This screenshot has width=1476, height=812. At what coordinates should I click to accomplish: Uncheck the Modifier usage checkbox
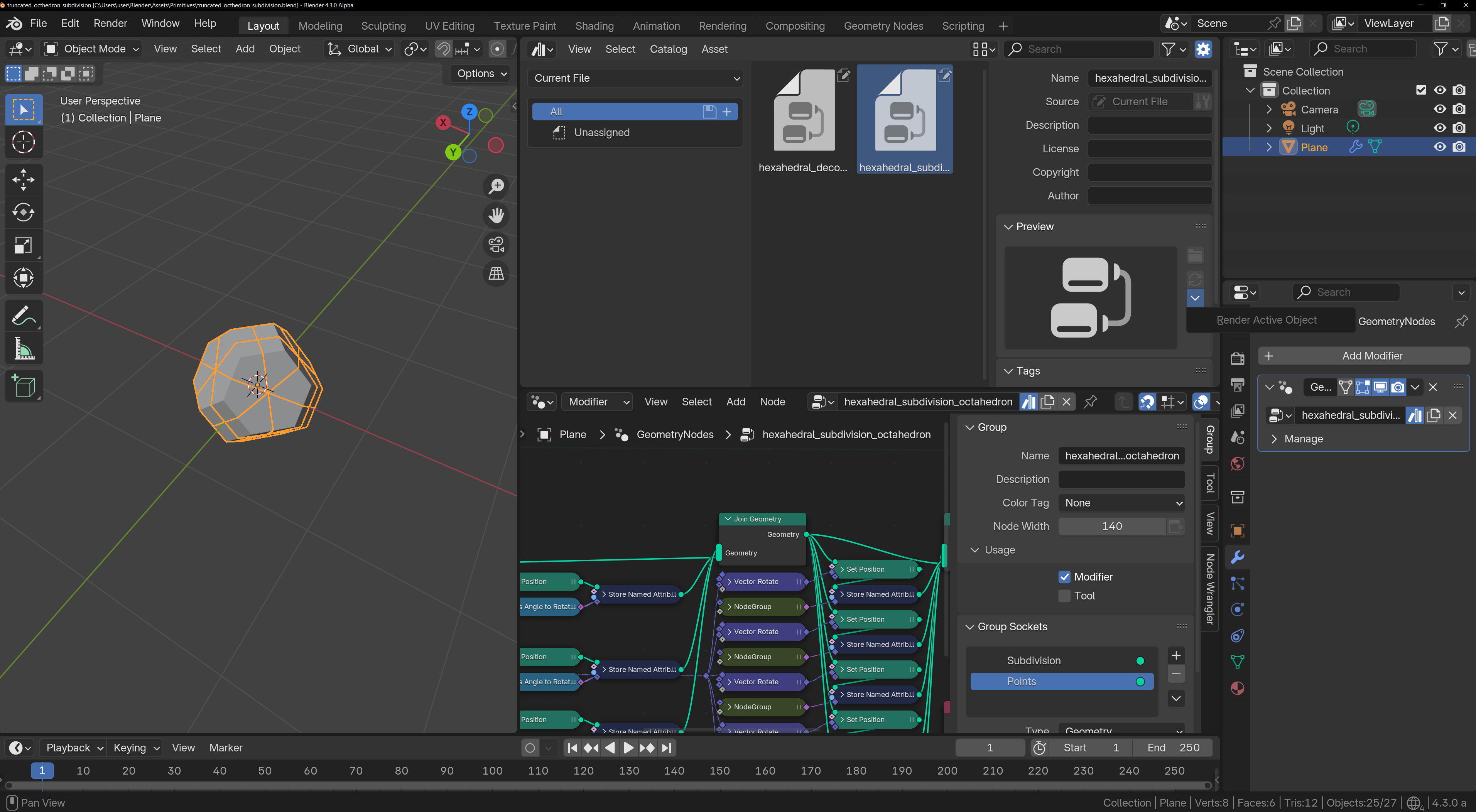pos(1065,577)
